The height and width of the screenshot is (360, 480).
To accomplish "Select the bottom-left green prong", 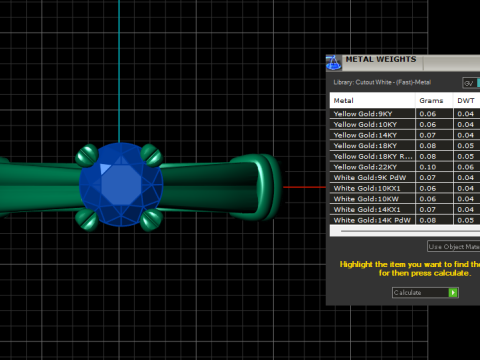I will (x=87, y=220).
